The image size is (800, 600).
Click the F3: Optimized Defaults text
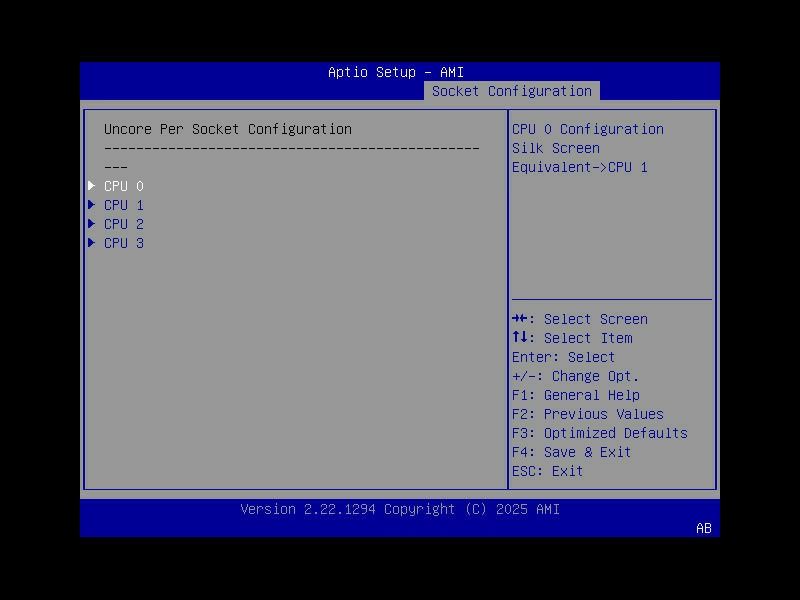click(599, 432)
